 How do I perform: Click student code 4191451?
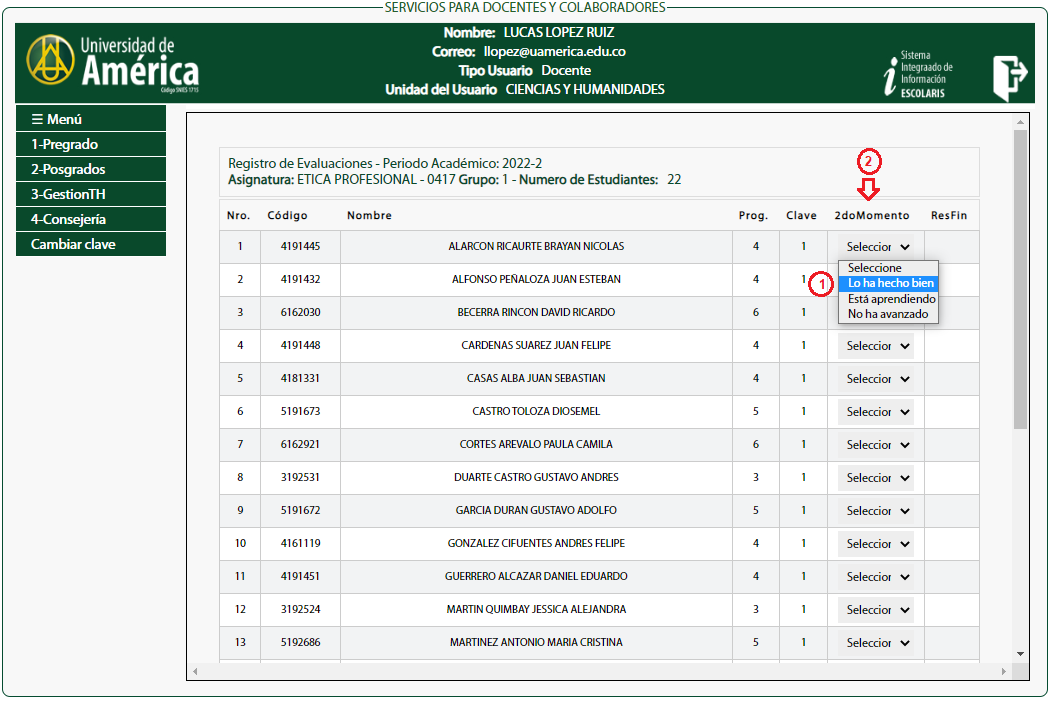300,576
